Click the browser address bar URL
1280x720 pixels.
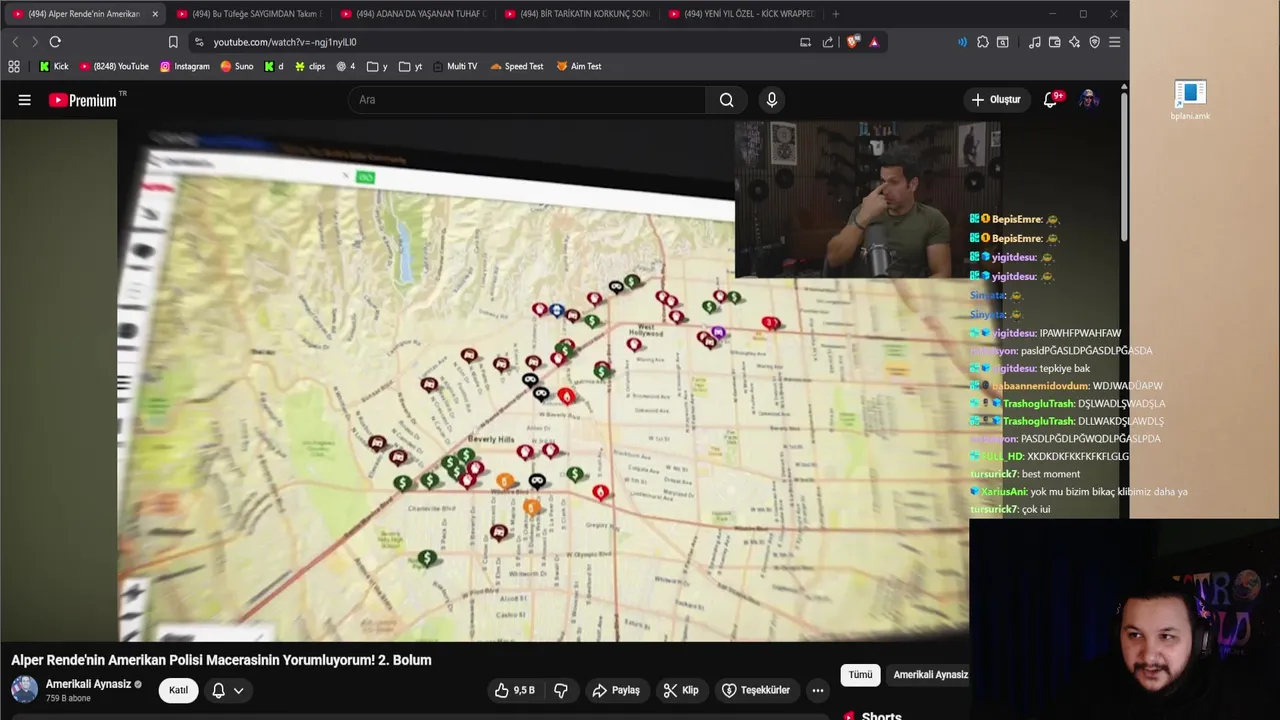285,42
